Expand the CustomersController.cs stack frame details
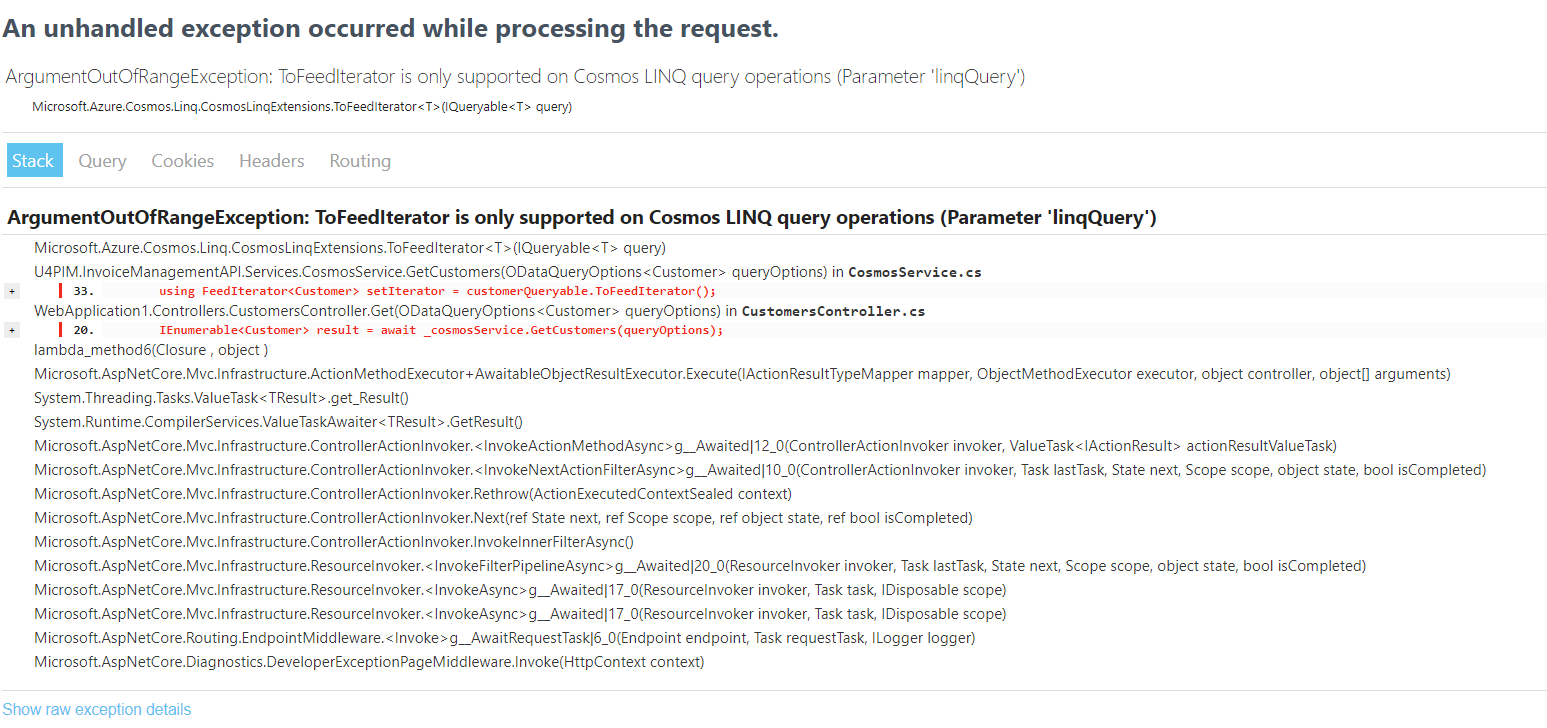The image size is (1547, 728). point(11,330)
